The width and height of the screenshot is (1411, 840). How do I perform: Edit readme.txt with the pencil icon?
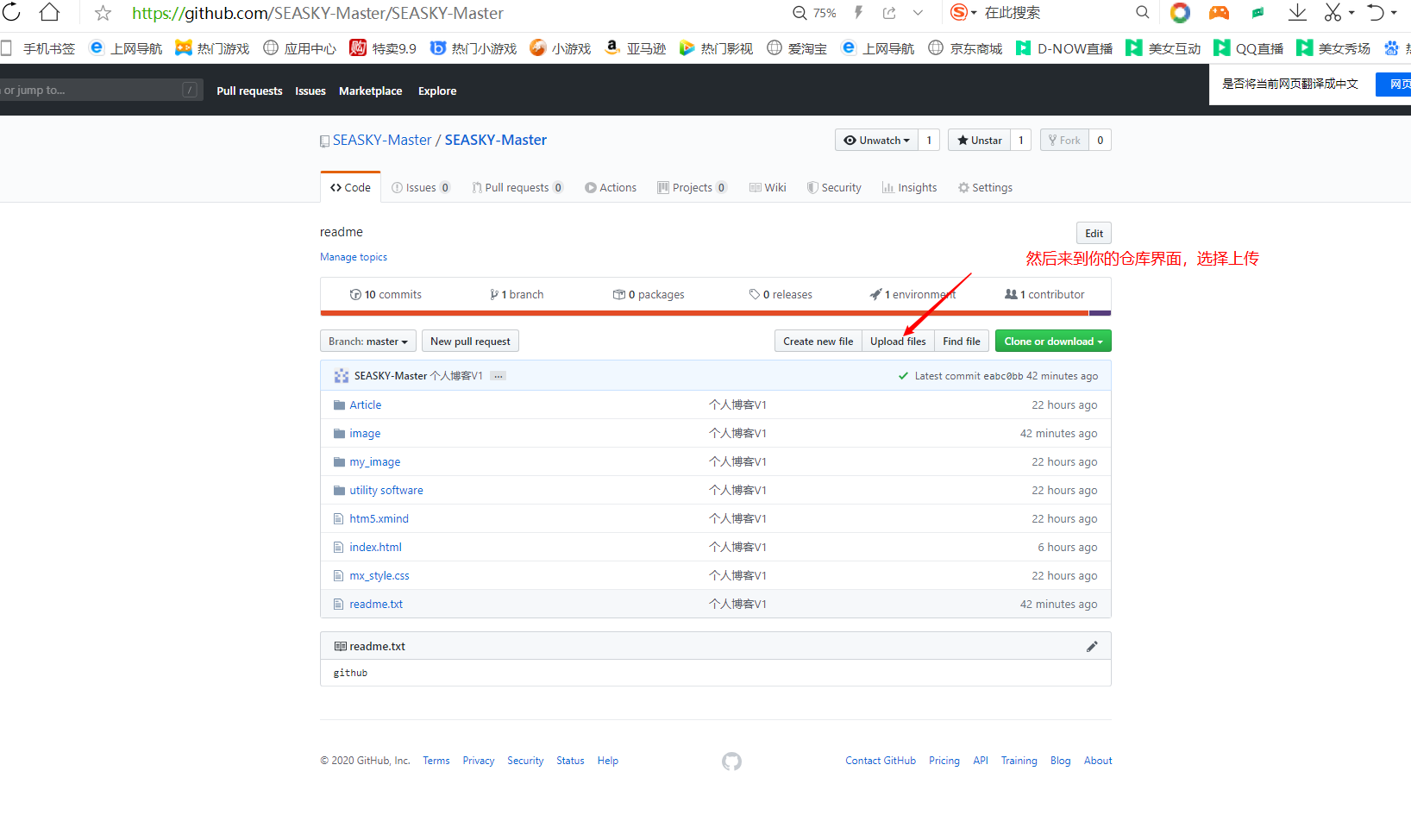pos(1092,646)
